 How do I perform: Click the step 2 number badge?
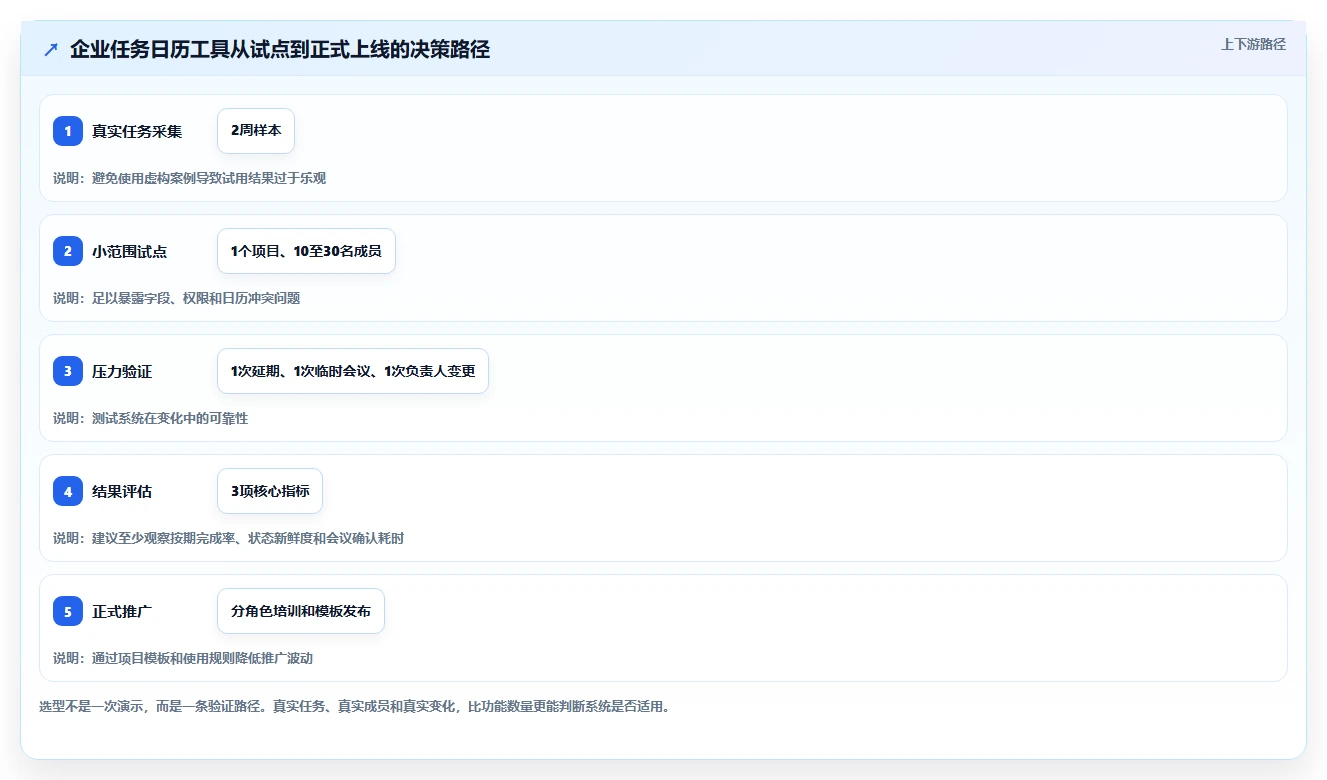(x=68, y=251)
